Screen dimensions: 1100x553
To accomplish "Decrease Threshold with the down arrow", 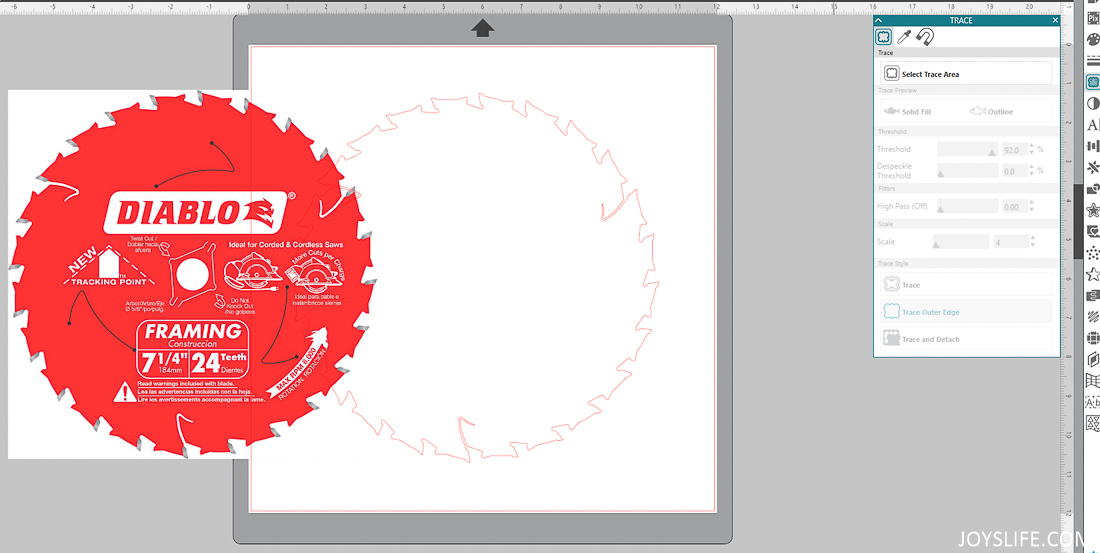I will coord(1031,154).
